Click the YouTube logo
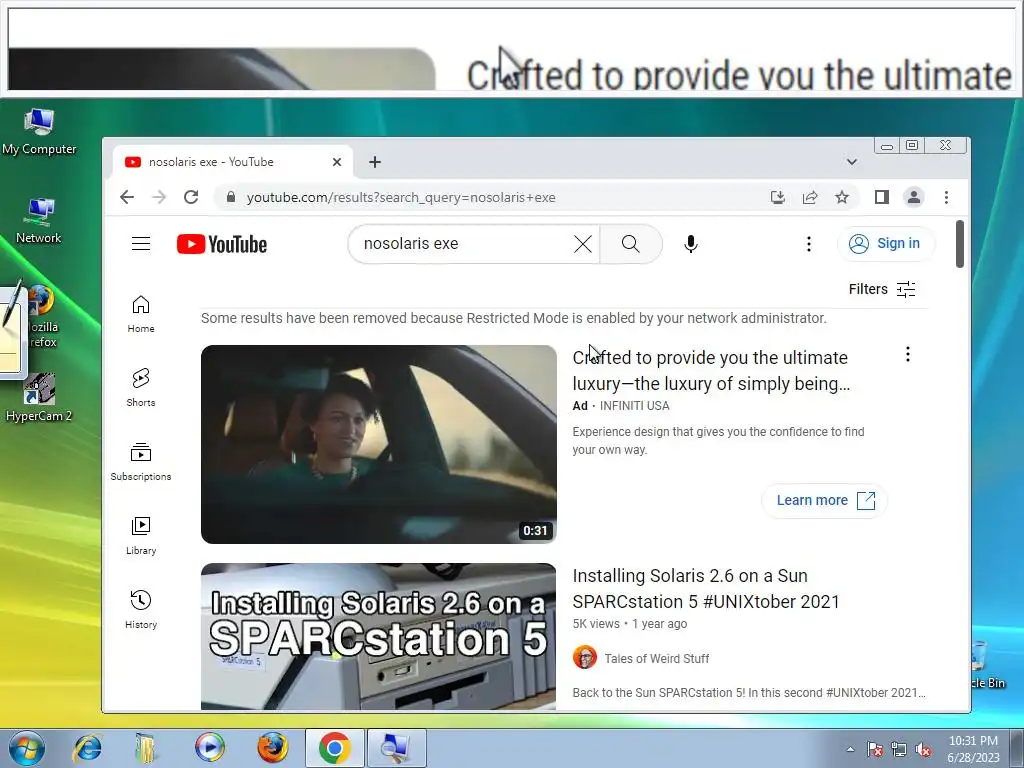This screenshot has width=1024, height=768. point(222,244)
